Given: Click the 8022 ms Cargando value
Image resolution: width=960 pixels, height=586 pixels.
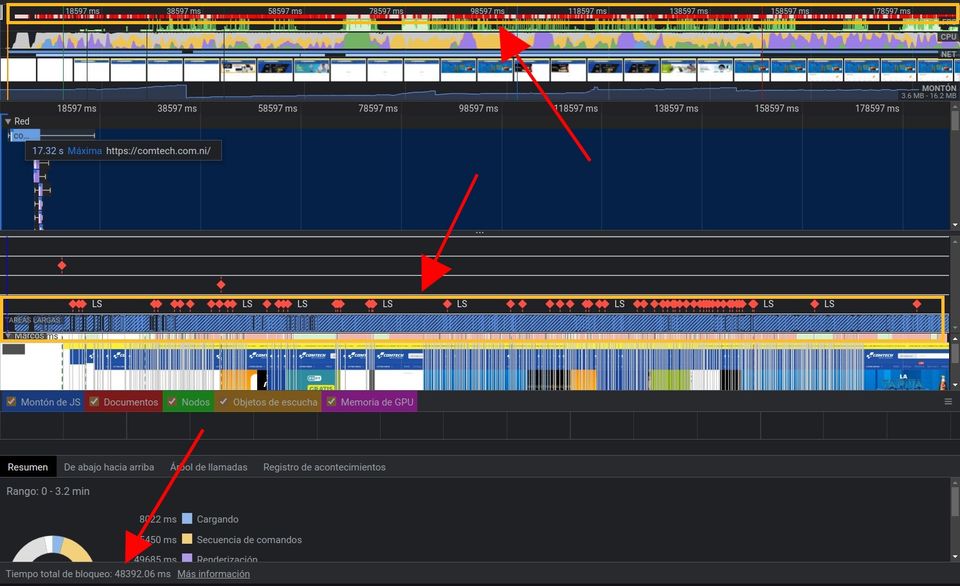Looking at the screenshot, I should [x=158, y=519].
